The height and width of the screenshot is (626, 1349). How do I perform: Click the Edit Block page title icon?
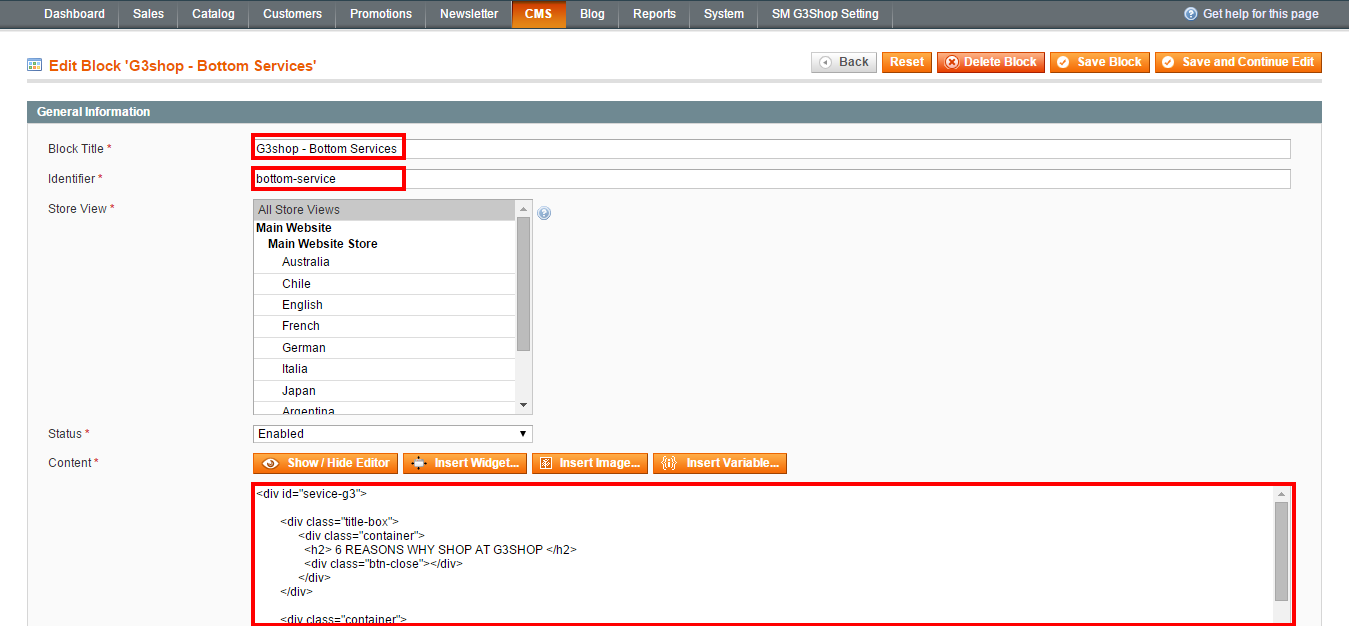(34, 65)
